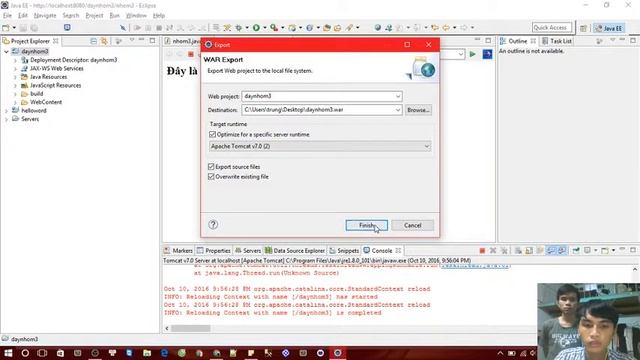The height and width of the screenshot is (360, 640).
Task: Click the Open Console dropdown icon
Action: tap(613, 251)
